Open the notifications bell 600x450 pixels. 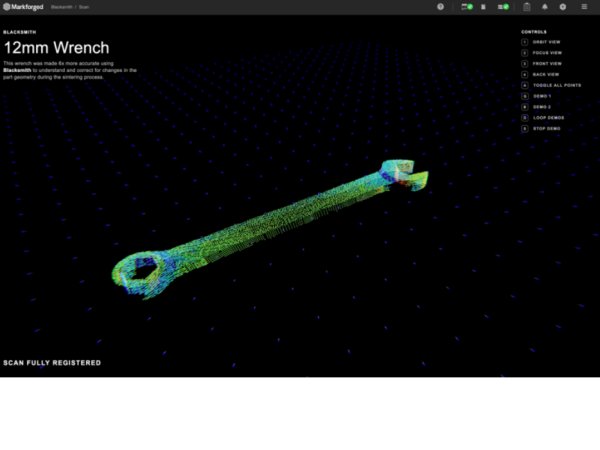pos(545,7)
